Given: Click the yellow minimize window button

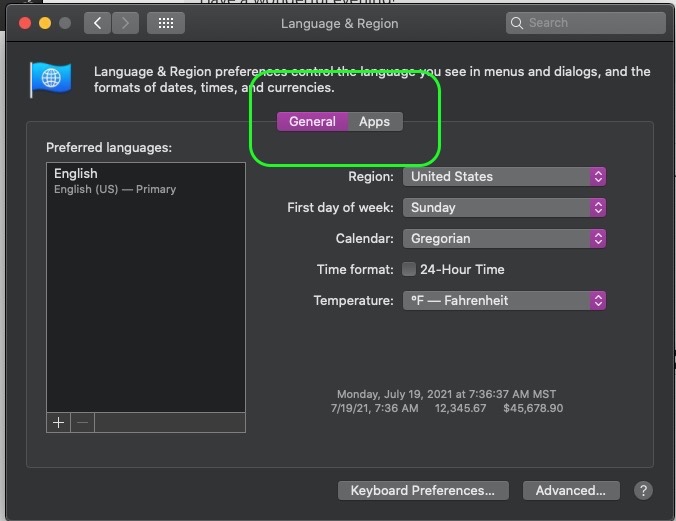Looking at the screenshot, I should tap(45, 23).
